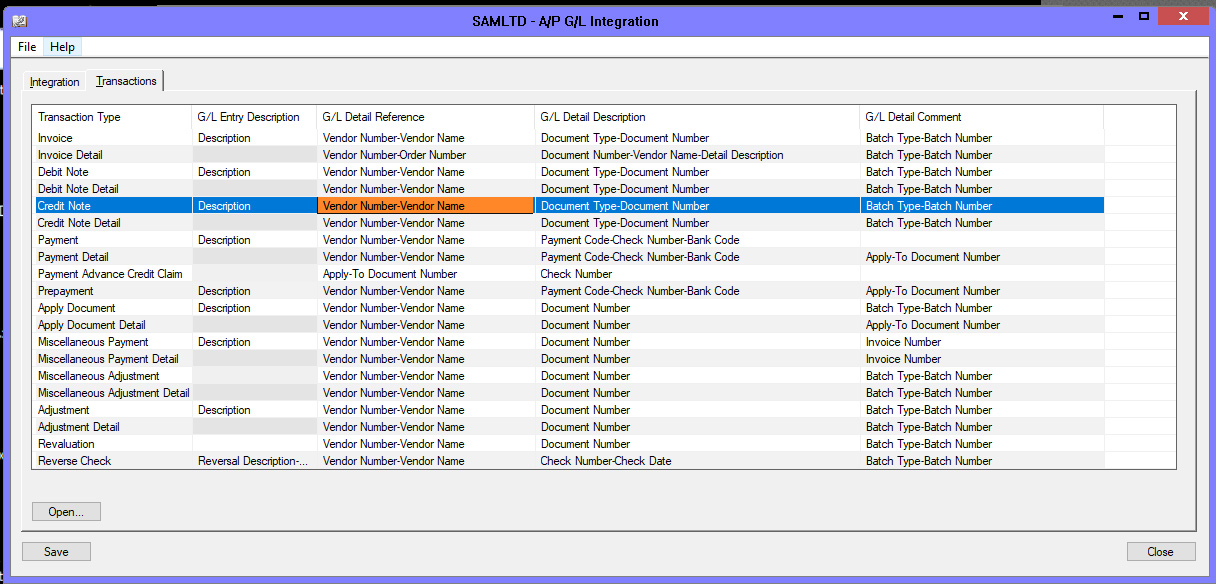Click the G/L Detail Reference column header
The width and height of the screenshot is (1216, 584).
[426, 117]
